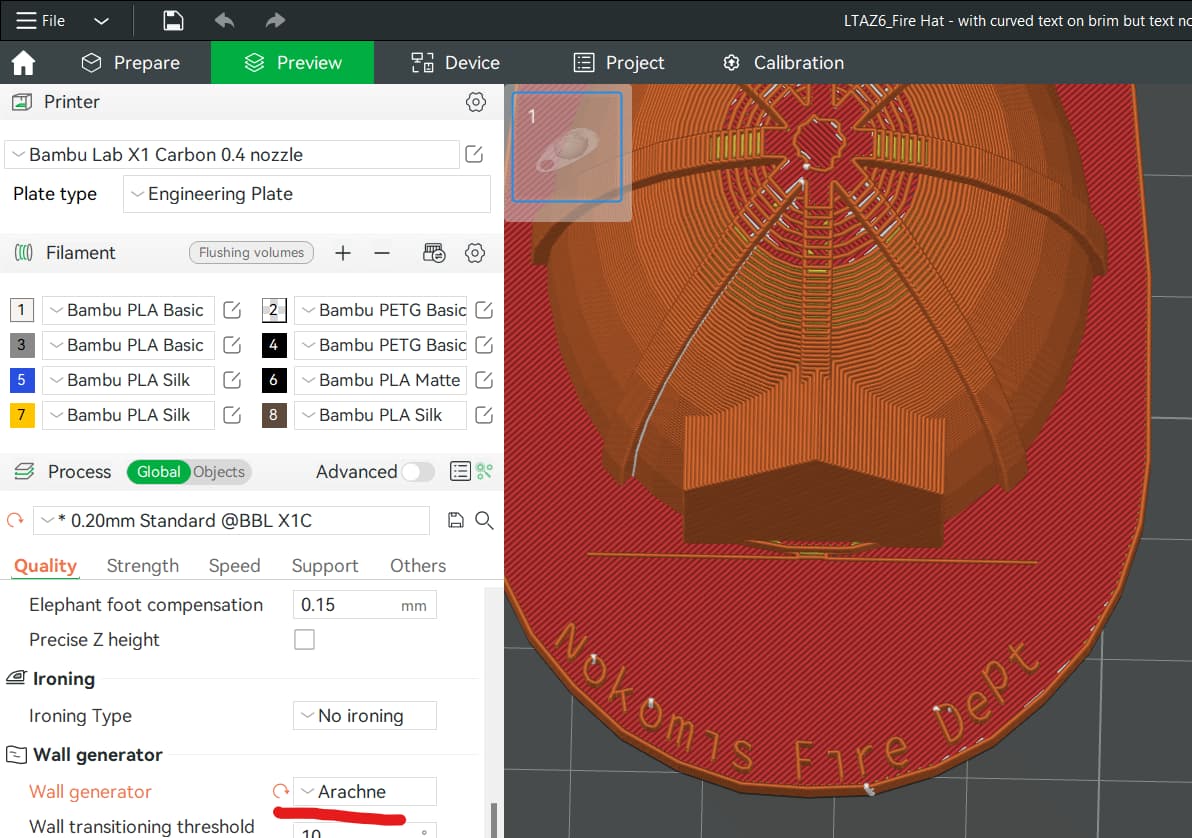The image size is (1192, 838).
Task: Click filament 5 blue color swatch
Action: 21,380
